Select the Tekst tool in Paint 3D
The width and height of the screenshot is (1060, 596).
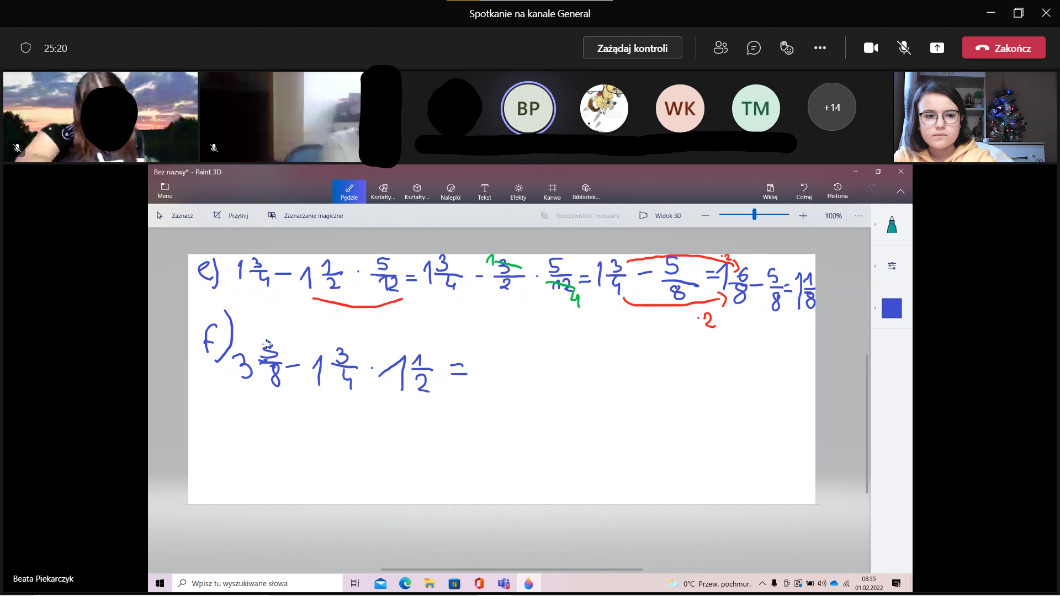point(484,190)
